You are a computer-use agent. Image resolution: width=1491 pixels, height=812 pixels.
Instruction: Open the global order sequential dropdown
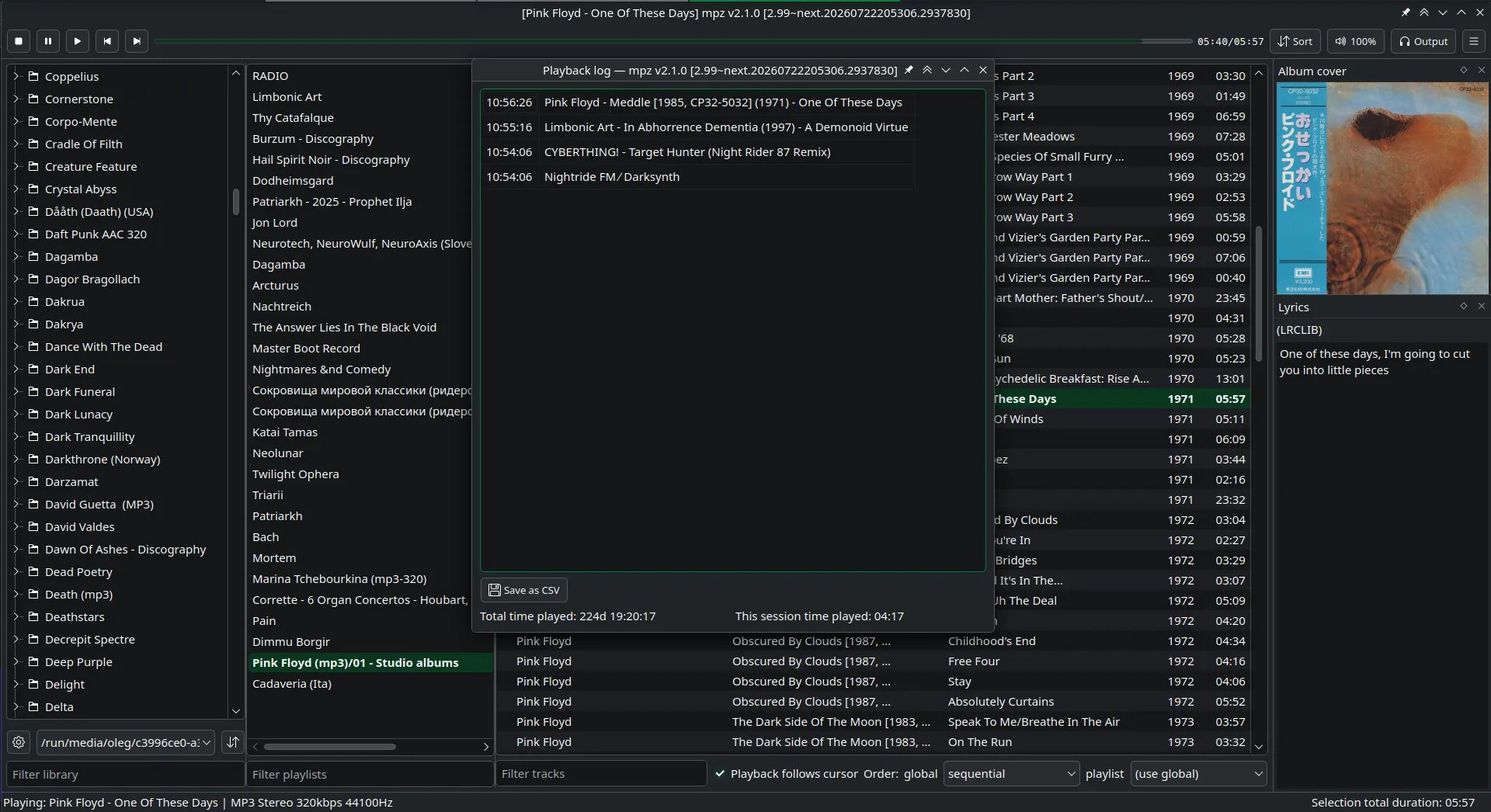(1011, 773)
